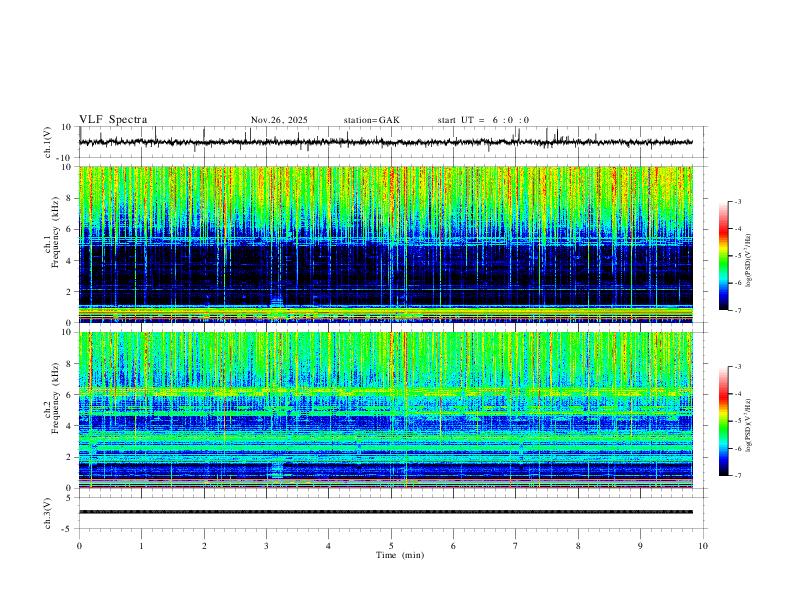Click the time axis tick label "7"
The image size is (792, 612).
pos(516,546)
